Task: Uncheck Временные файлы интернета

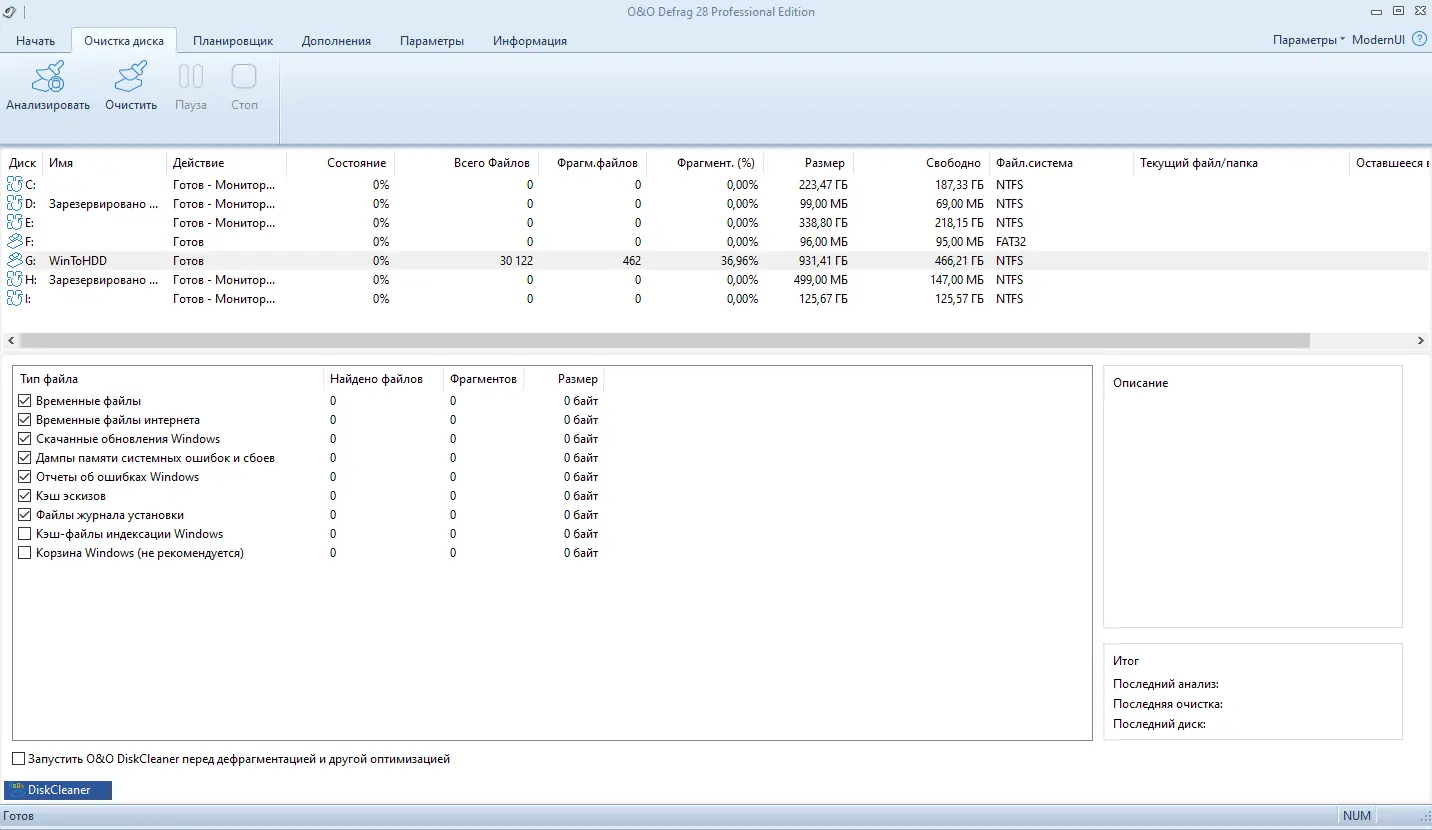Action: [25, 420]
